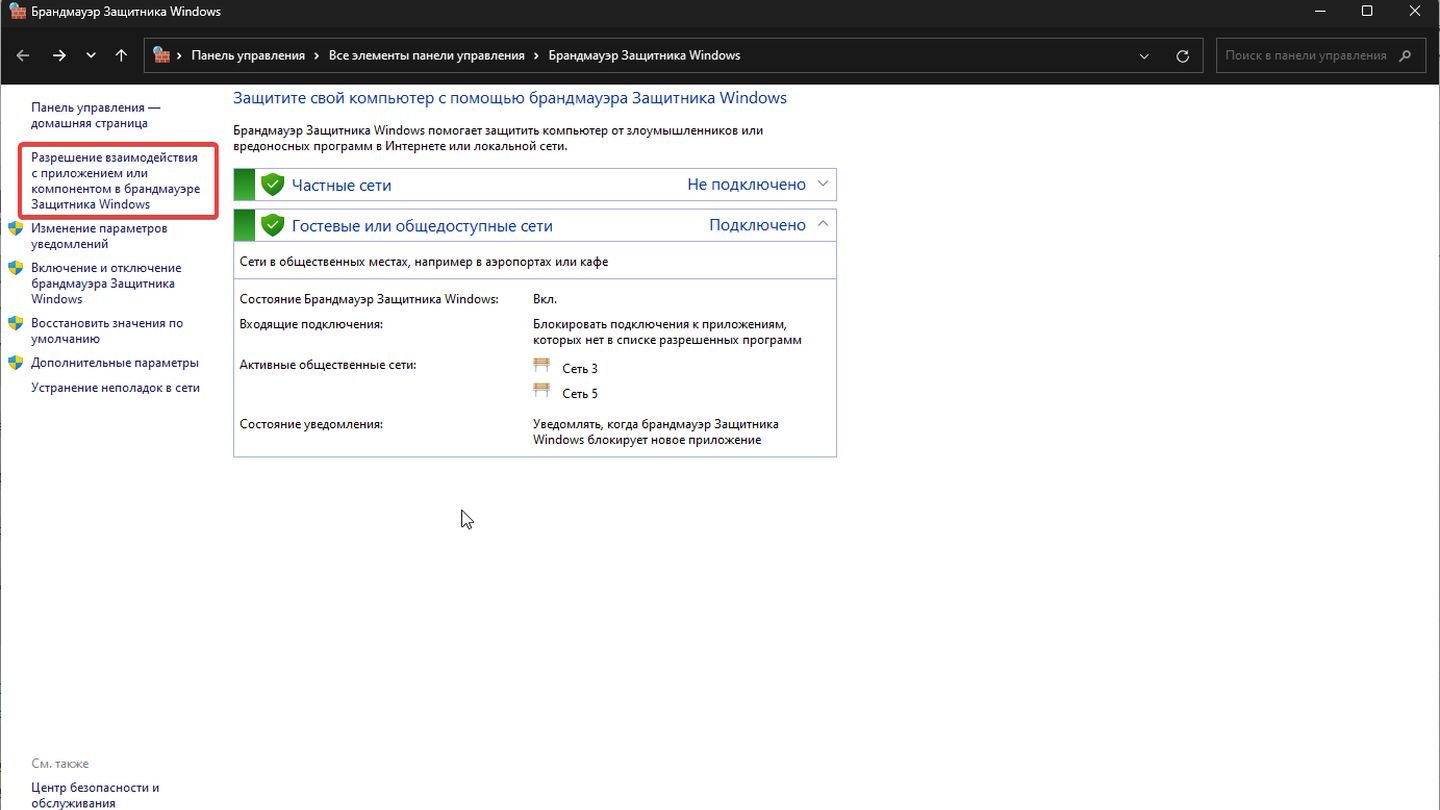Click the bench icon next to Сеть 5
The image size is (1440, 810).
[x=542, y=392]
